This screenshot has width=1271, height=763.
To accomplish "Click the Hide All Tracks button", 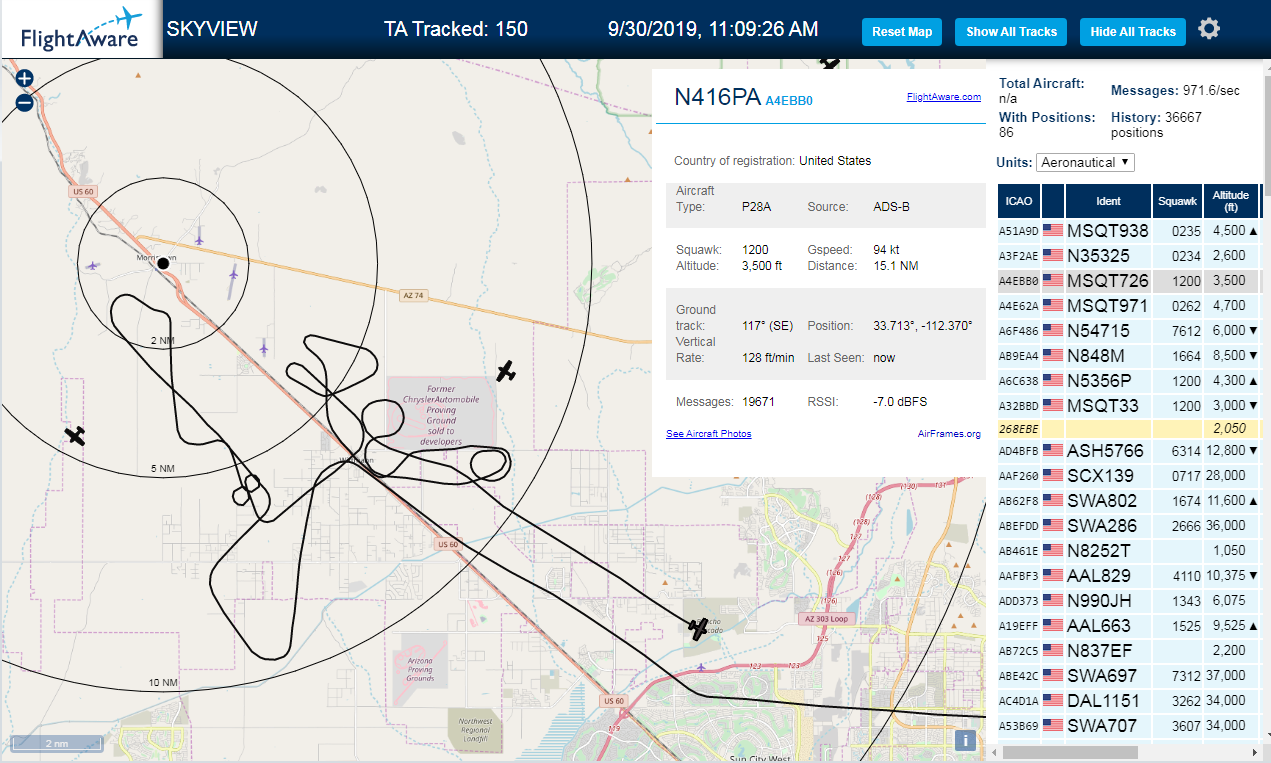I will pyautogui.click(x=1133, y=32).
